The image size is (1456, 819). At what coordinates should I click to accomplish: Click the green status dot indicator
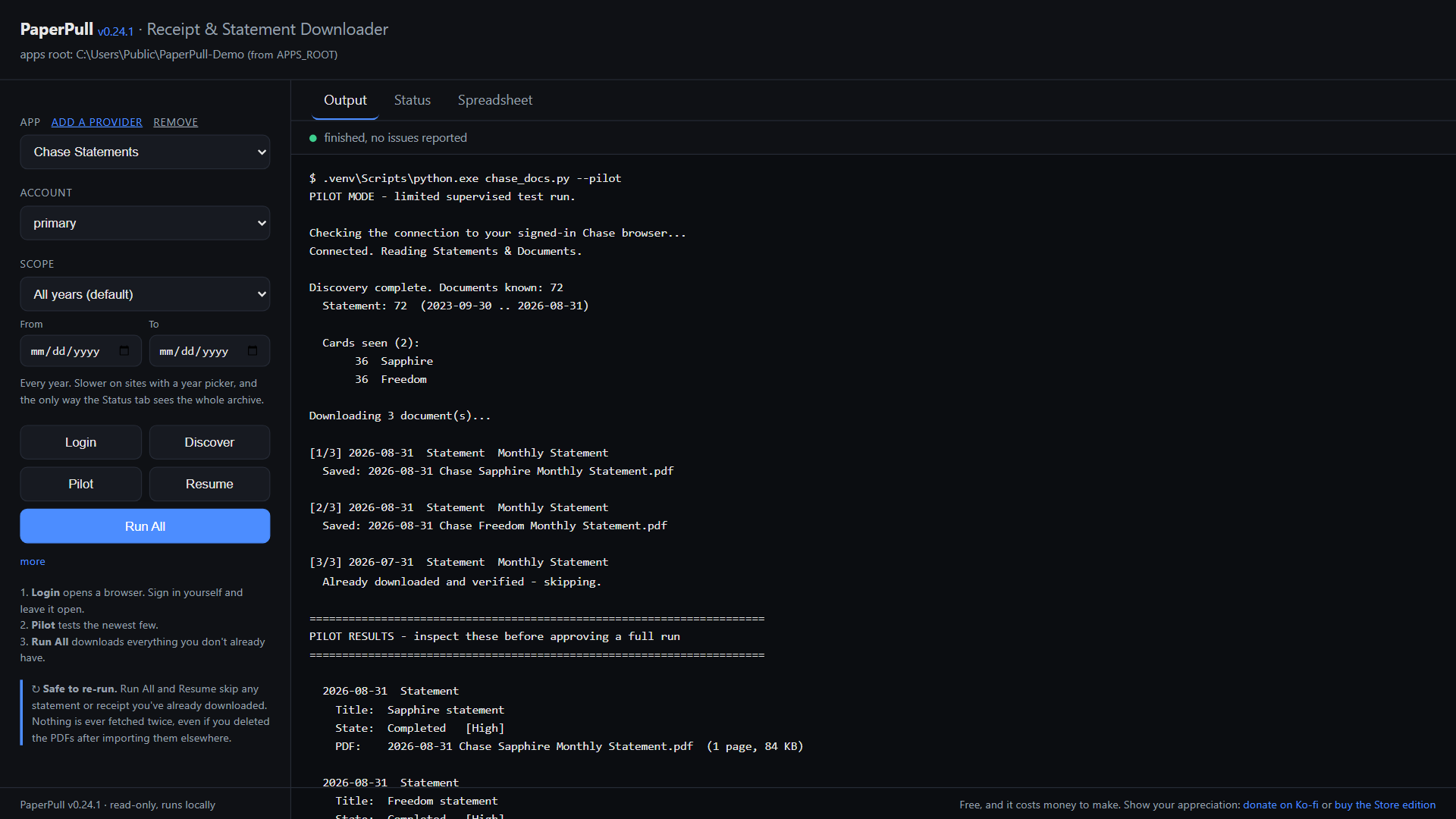pyautogui.click(x=313, y=138)
